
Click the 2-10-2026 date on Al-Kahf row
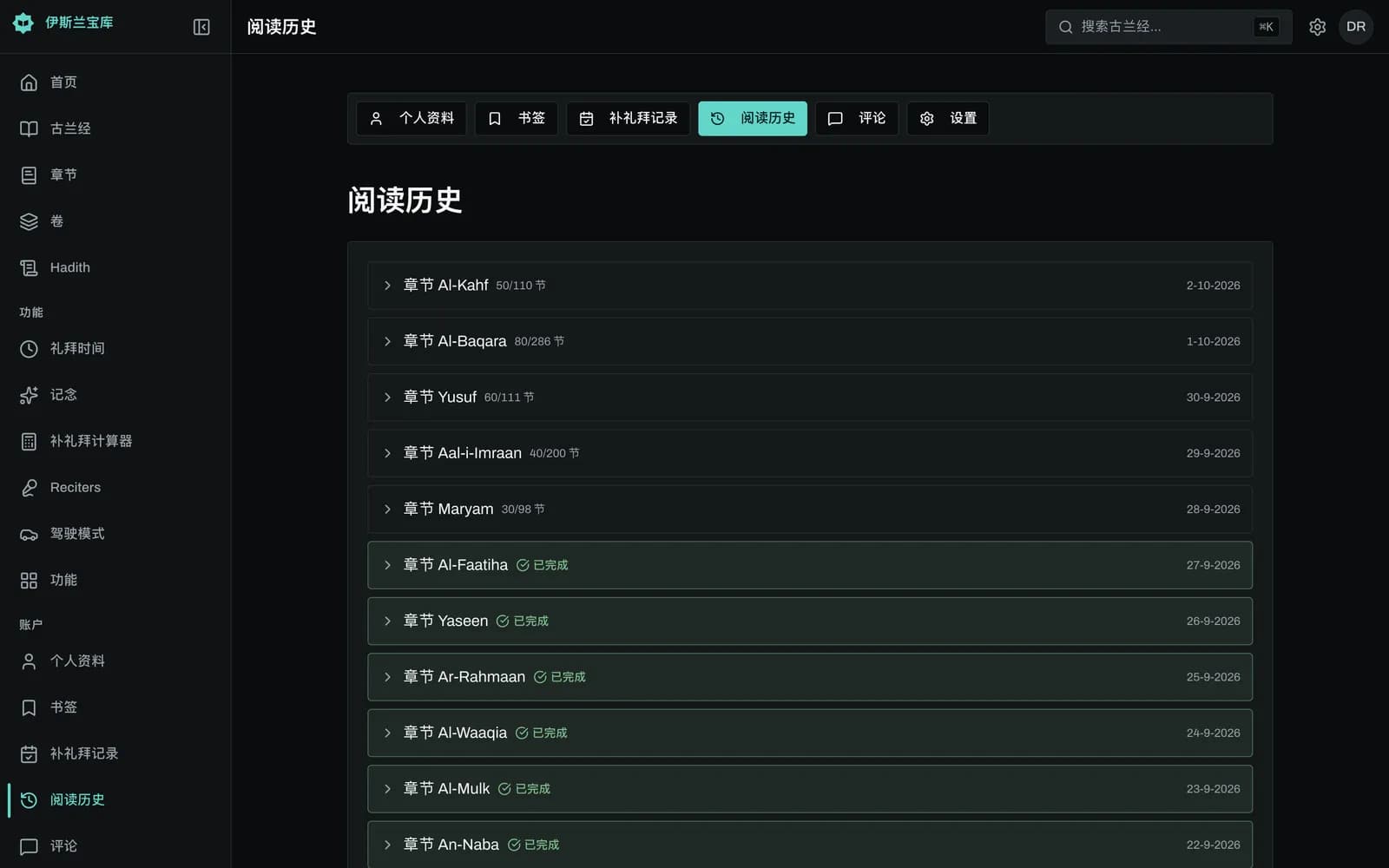tap(1213, 286)
